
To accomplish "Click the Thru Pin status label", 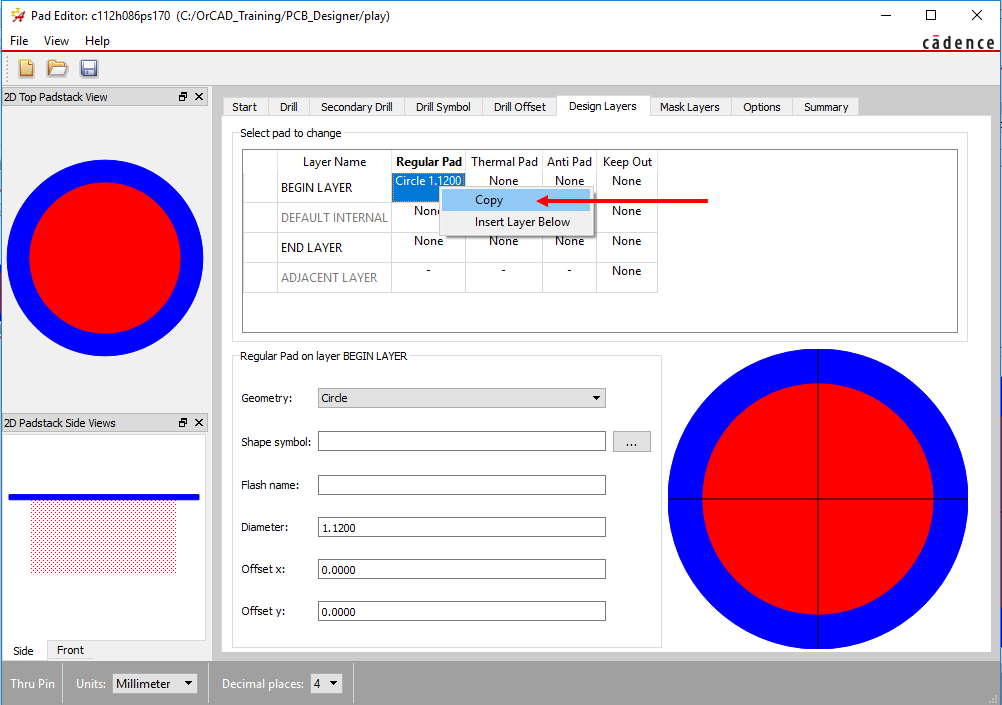I will coord(33,683).
